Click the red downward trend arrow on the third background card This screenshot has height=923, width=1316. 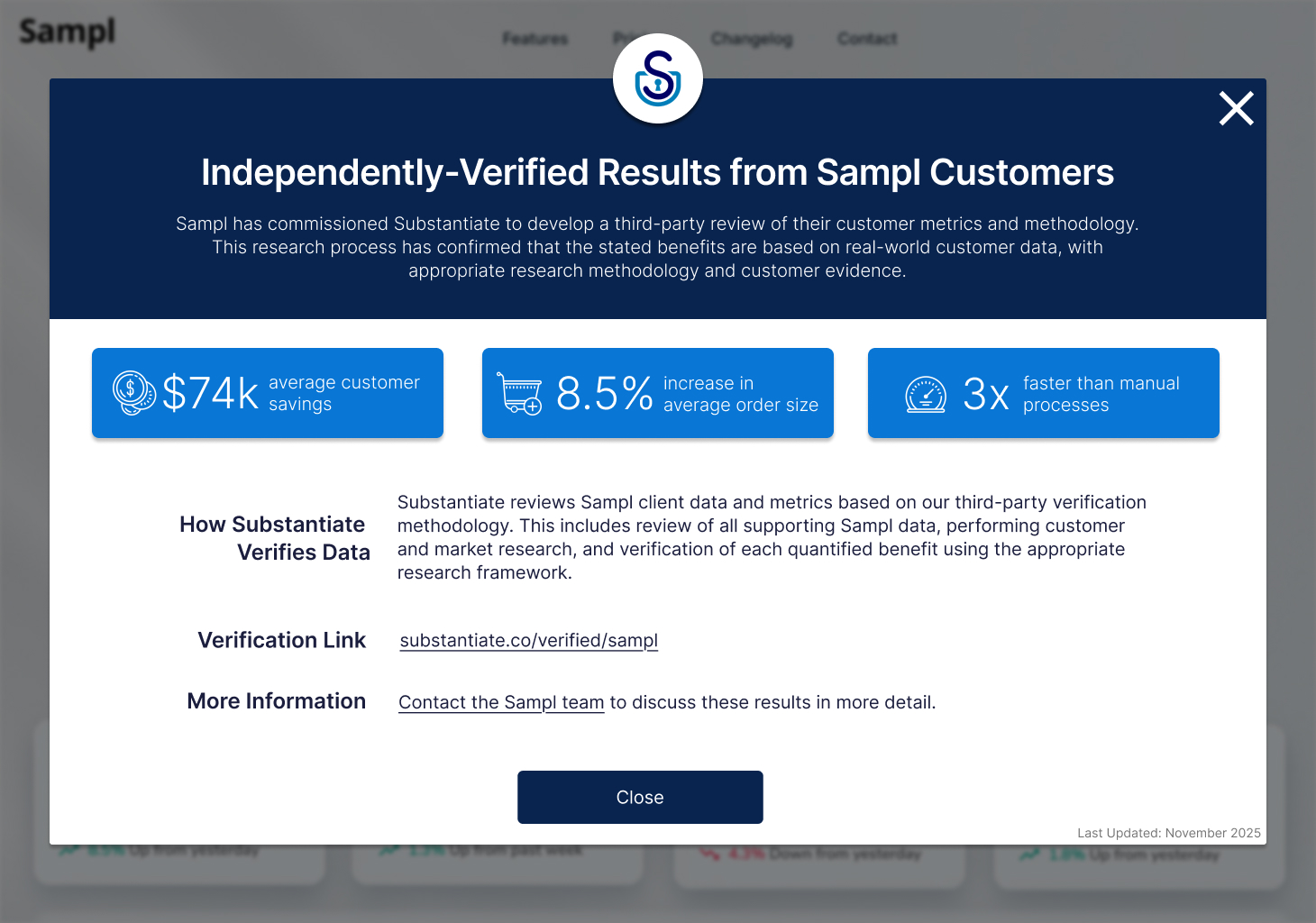[x=710, y=853]
